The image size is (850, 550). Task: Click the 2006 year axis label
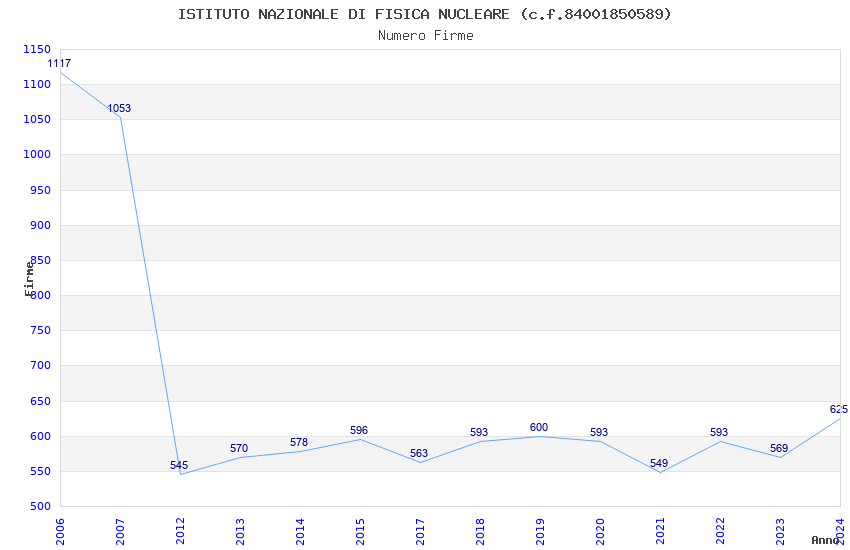coord(60,531)
